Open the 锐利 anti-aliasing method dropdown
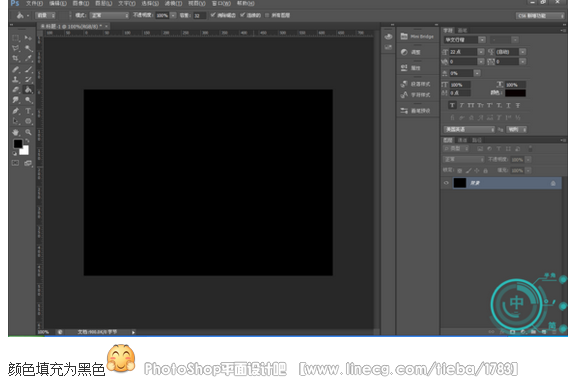This screenshot has height=386, width=568. coord(516,129)
